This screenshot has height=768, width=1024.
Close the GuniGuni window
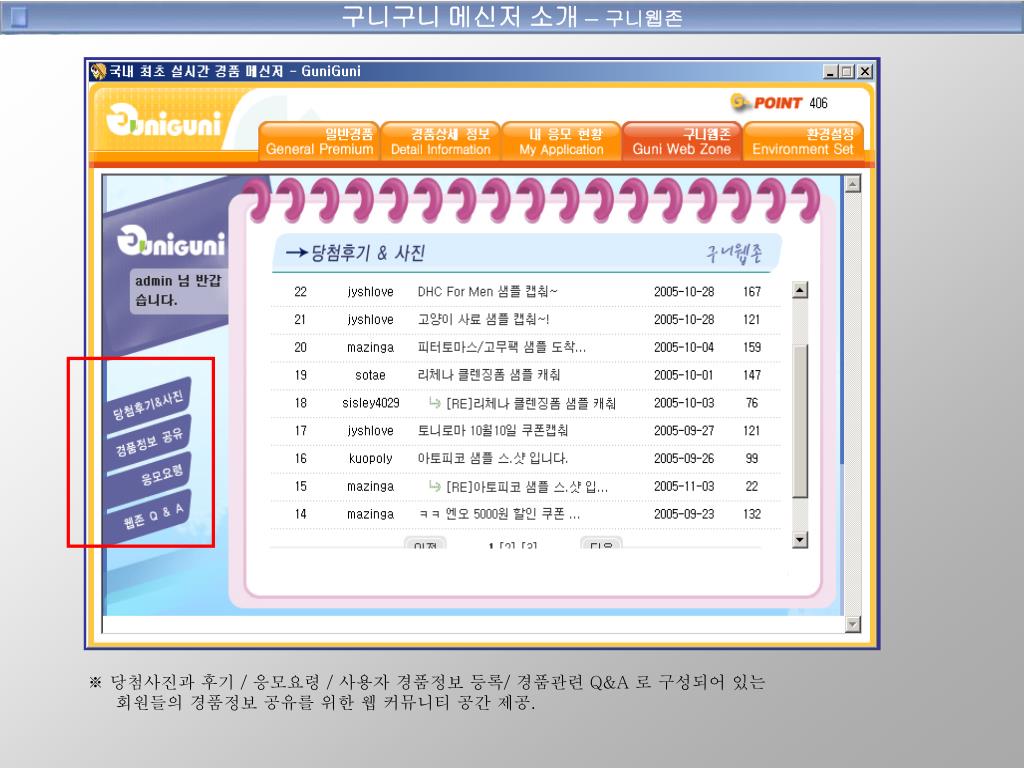tap(865, 72)
